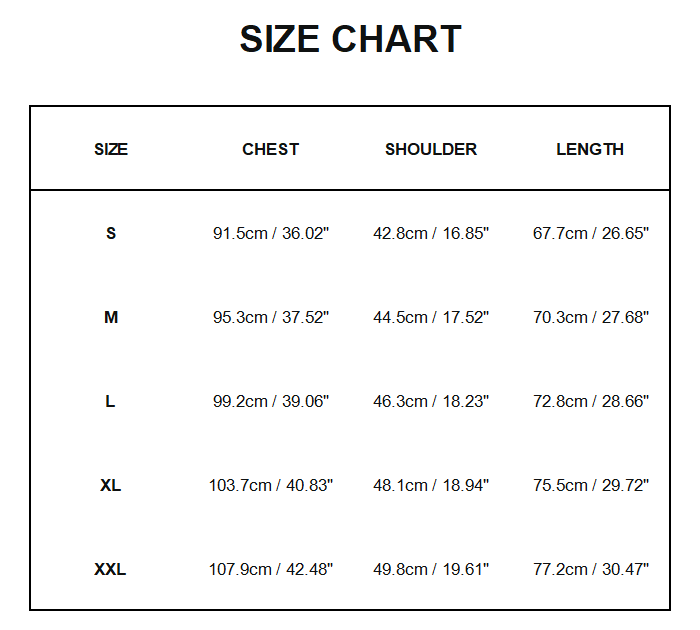
Task: Click shoulder value 46.3cm / 18.23"
Action: point(431,401)
